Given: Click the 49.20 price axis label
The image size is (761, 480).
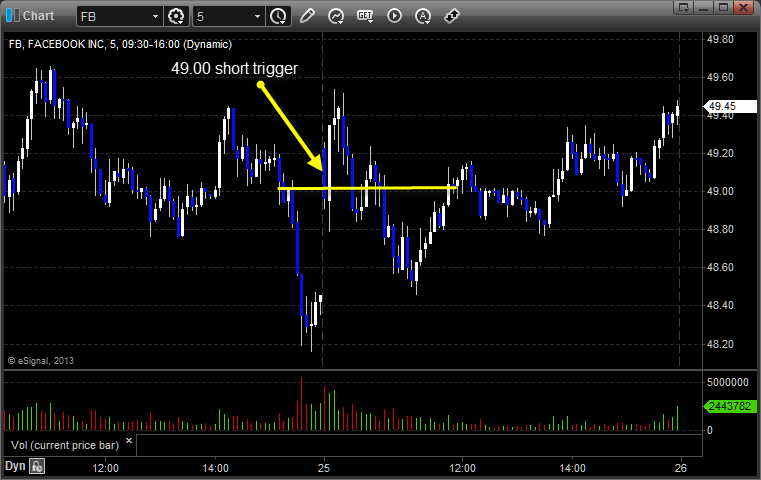Looking at the screenshot, I should tap(720, 153).
